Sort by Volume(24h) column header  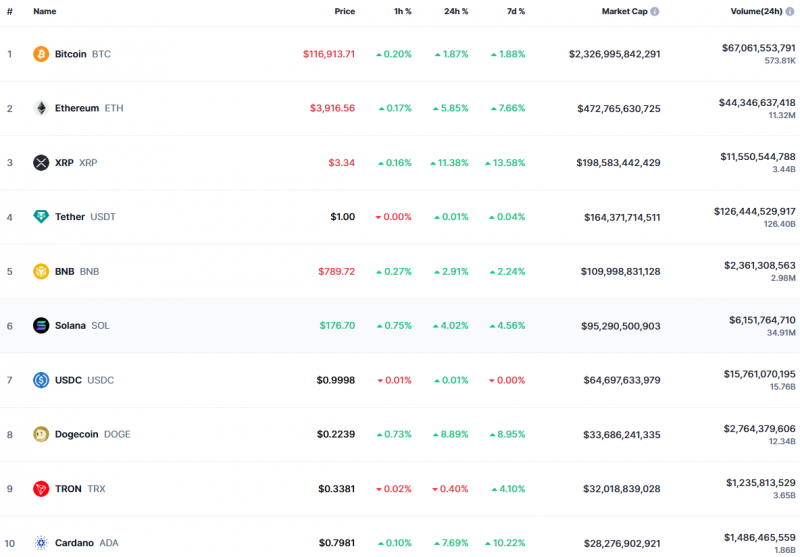point(757,11)
